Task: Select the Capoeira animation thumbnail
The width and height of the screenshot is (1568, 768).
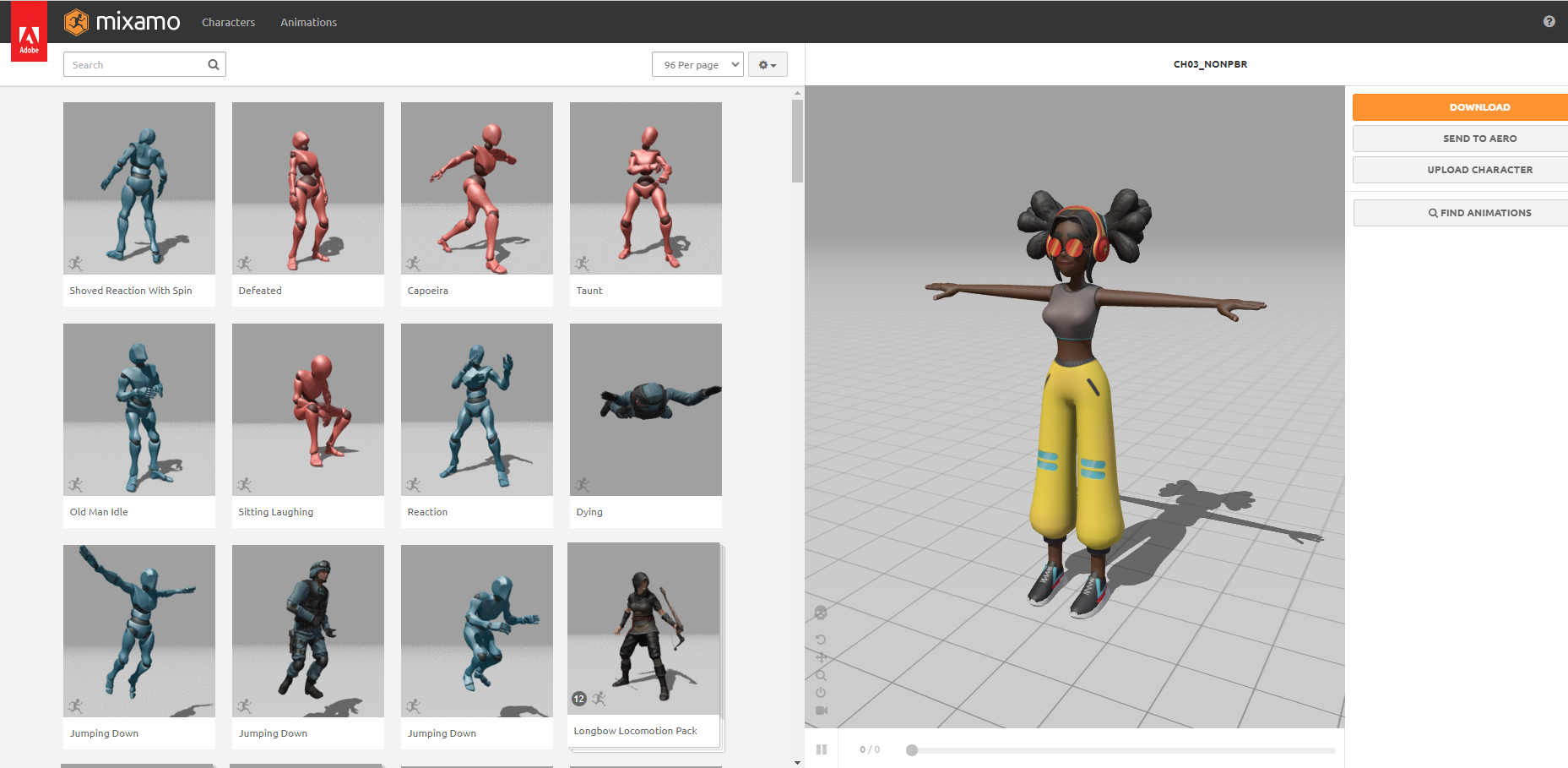Action: coord(477,188)
